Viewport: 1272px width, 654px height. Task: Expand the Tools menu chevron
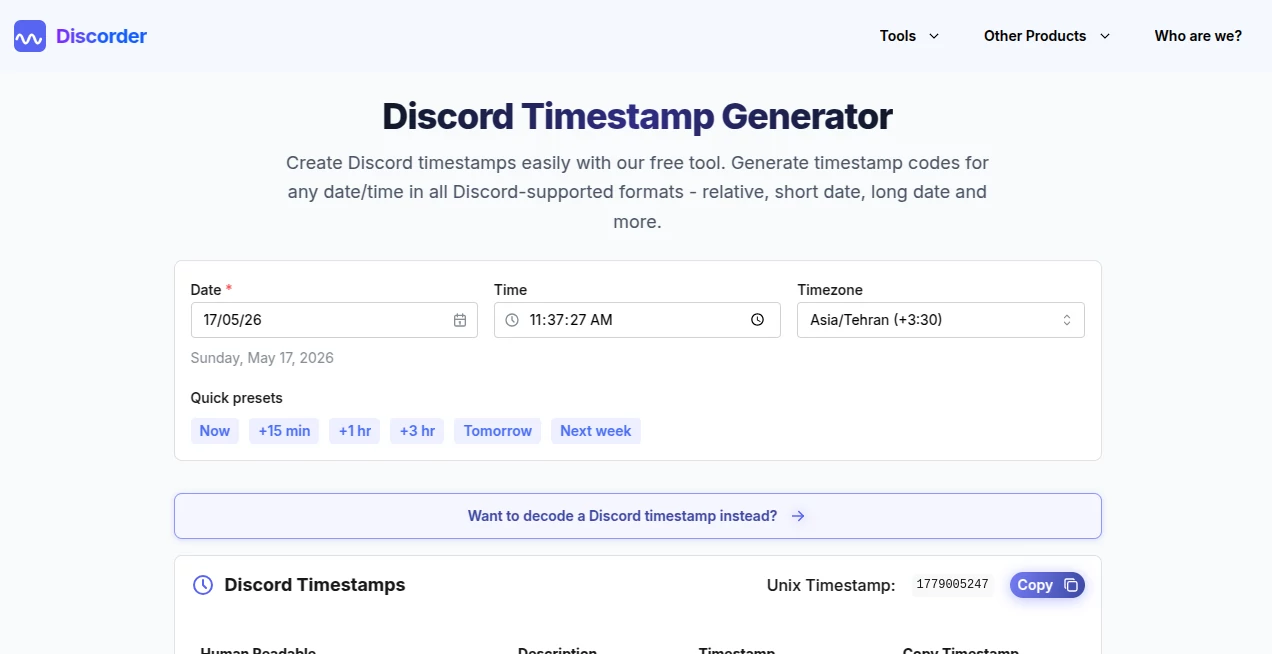pyautogui.click(x=934, y=36)
